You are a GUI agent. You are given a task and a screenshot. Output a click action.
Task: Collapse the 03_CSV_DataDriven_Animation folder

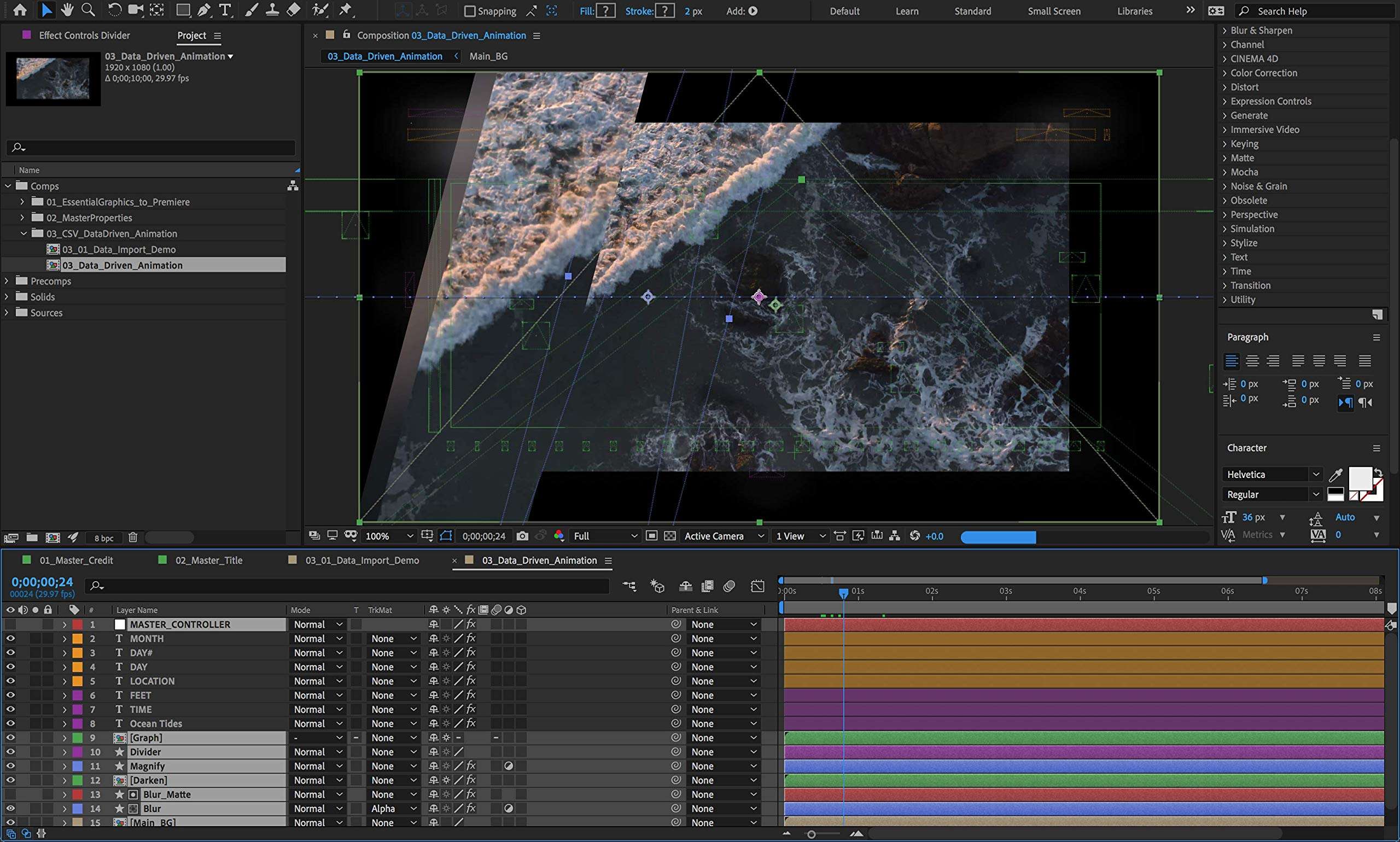24,233
